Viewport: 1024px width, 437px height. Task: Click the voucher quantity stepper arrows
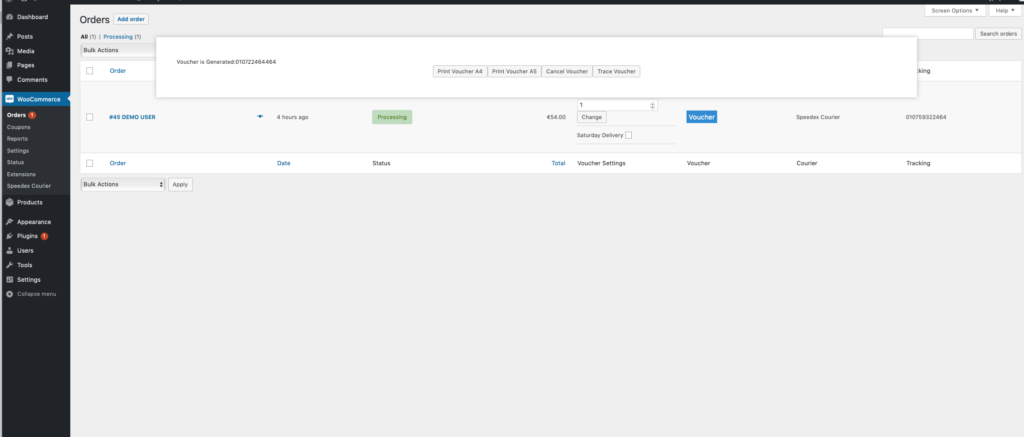tap(653, 105)
